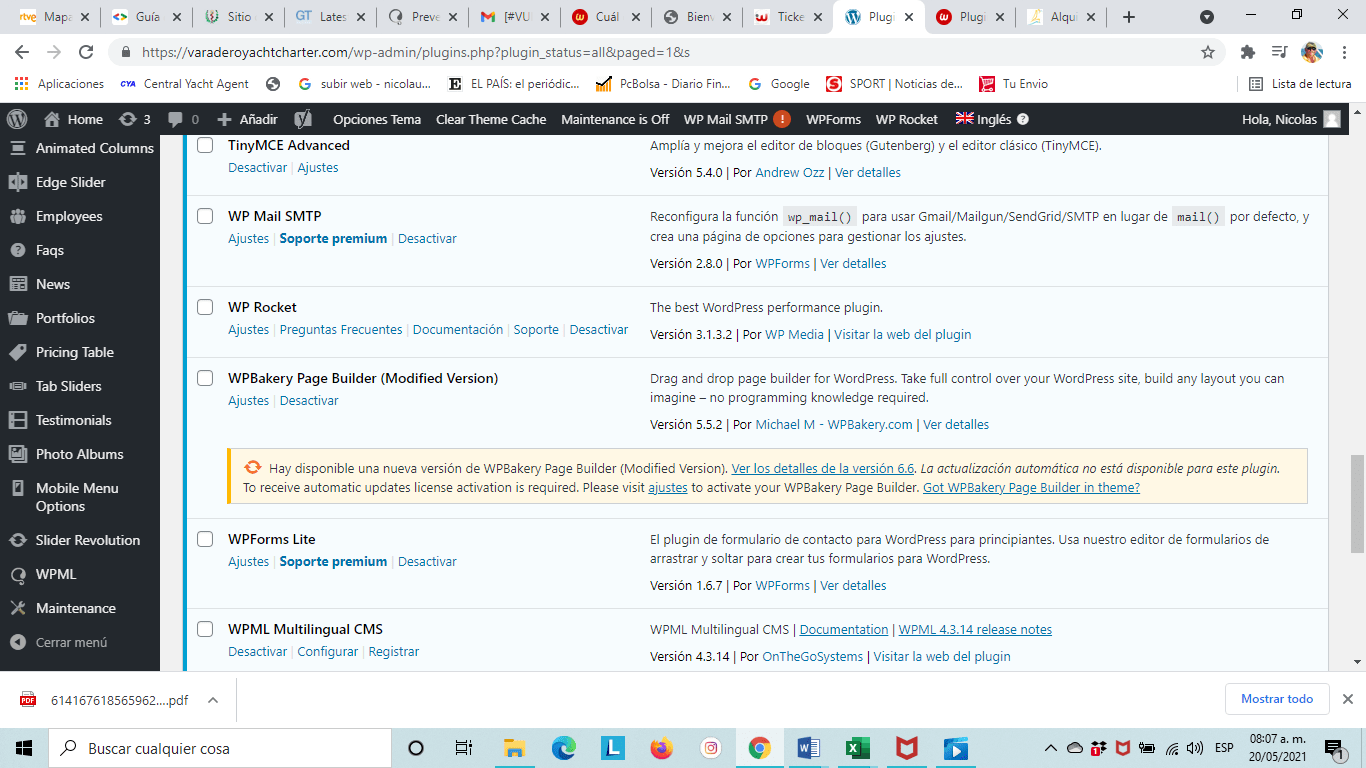The image size is (1366, 768).
Task: Open the Animated Columns sidebar item
Action: click(80, 148)
